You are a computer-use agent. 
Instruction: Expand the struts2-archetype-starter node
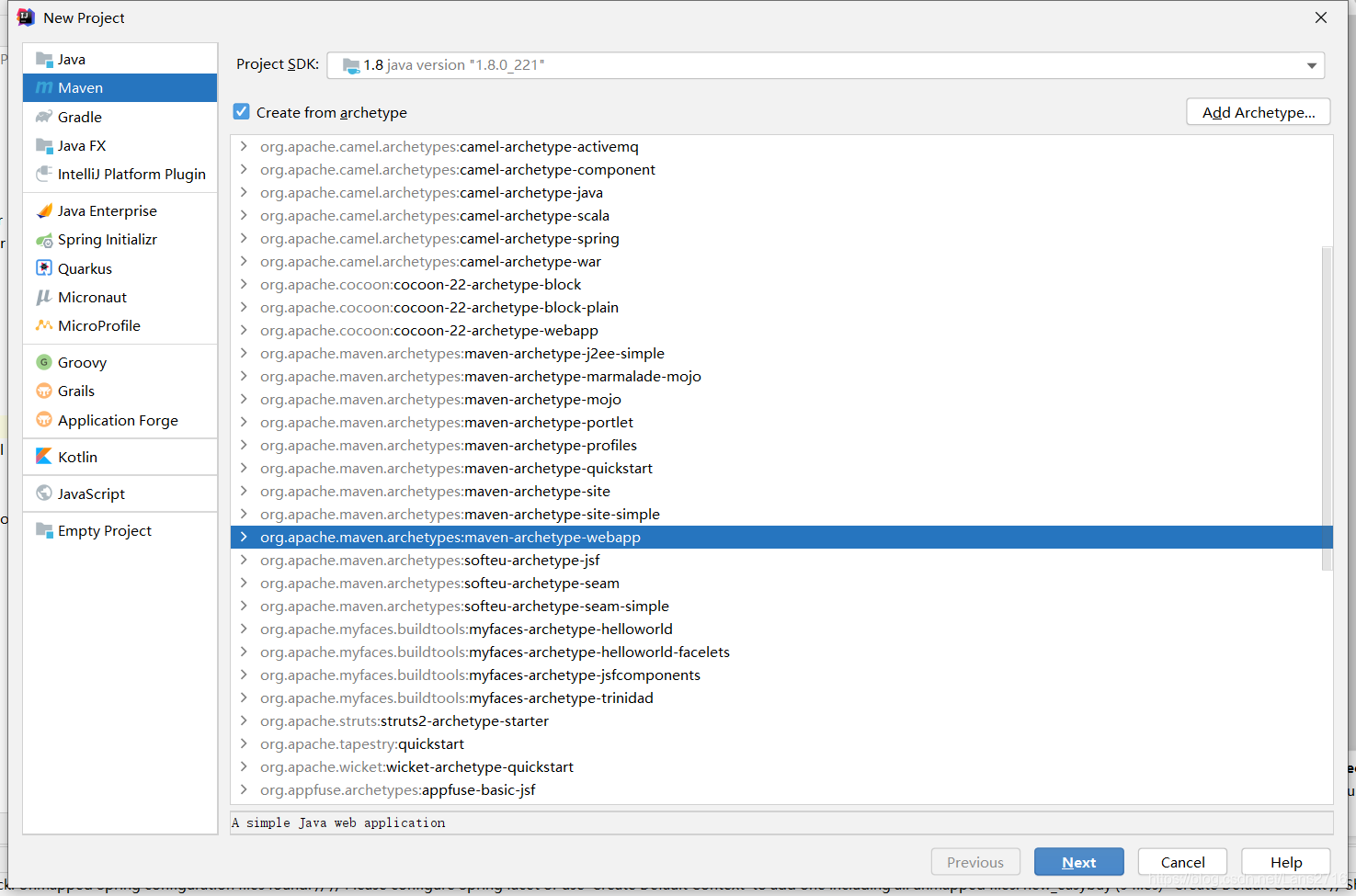(x=242, y=720)
